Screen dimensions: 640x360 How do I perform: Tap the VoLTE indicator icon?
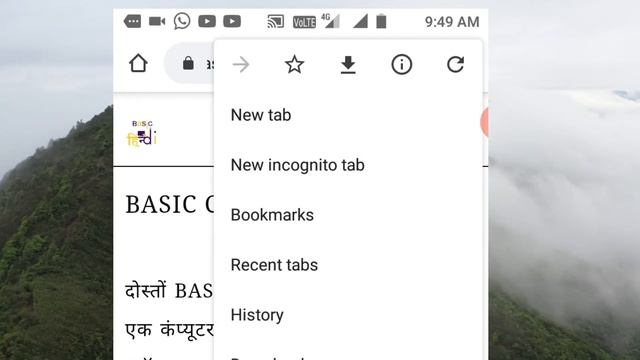[304, 22]
